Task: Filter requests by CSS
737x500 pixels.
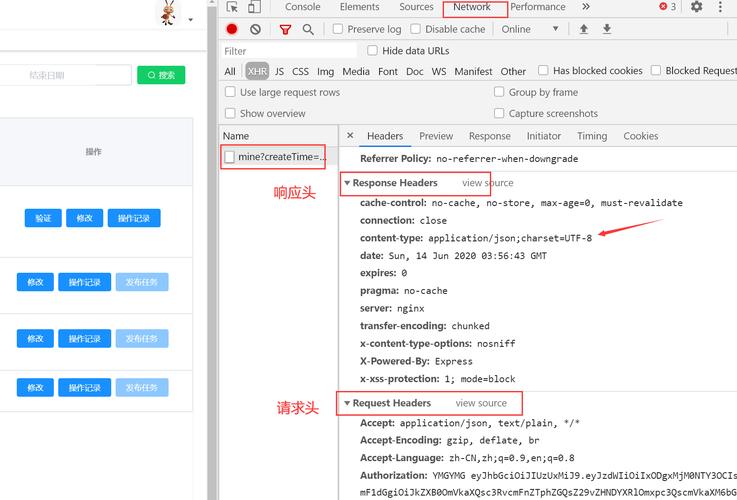Action: tap(300, 71)
